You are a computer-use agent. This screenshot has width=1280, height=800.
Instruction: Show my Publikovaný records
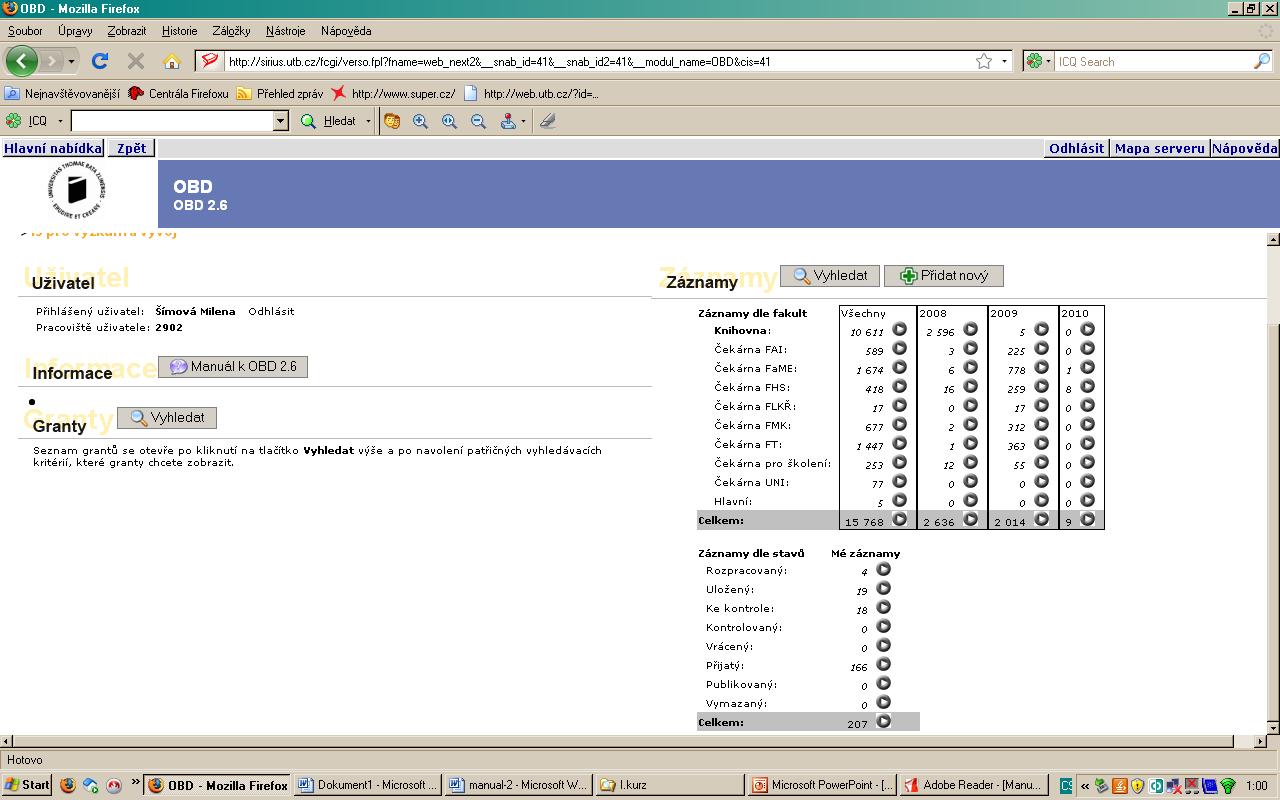point(883,683)
